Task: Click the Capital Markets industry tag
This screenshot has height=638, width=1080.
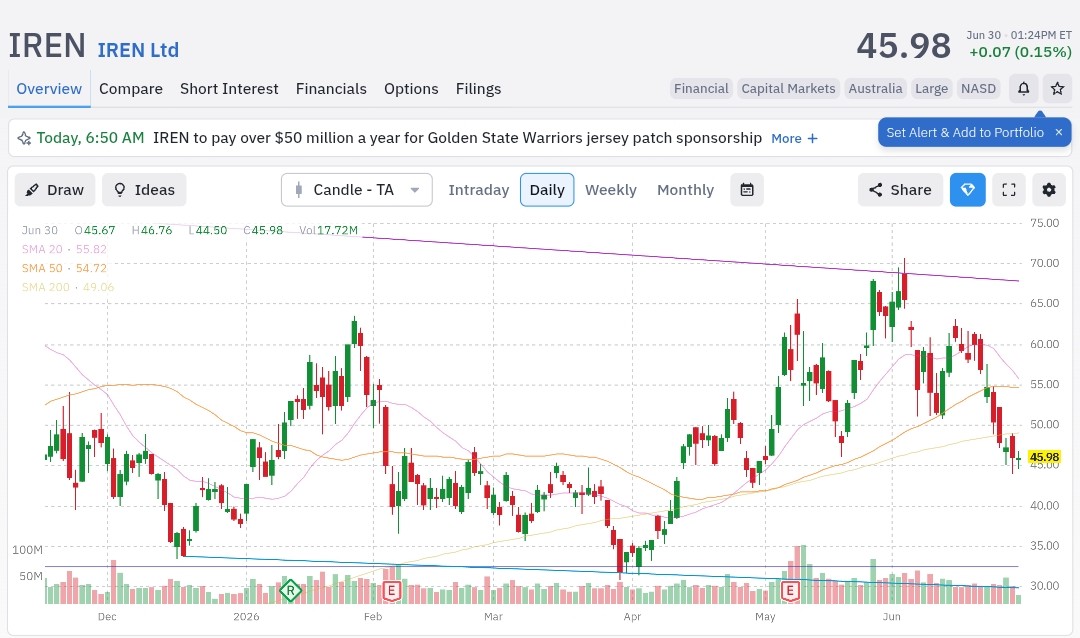Action: [x=789, y=89]
